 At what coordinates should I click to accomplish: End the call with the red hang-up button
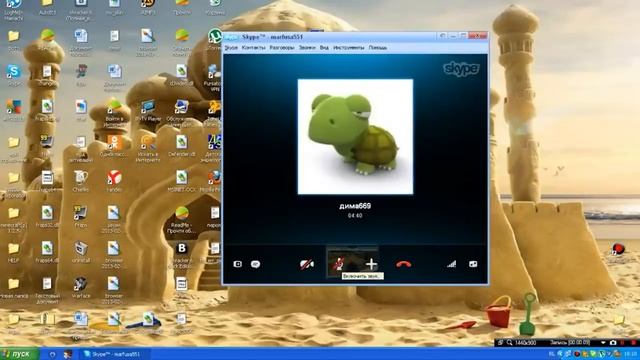coord(403,264)
